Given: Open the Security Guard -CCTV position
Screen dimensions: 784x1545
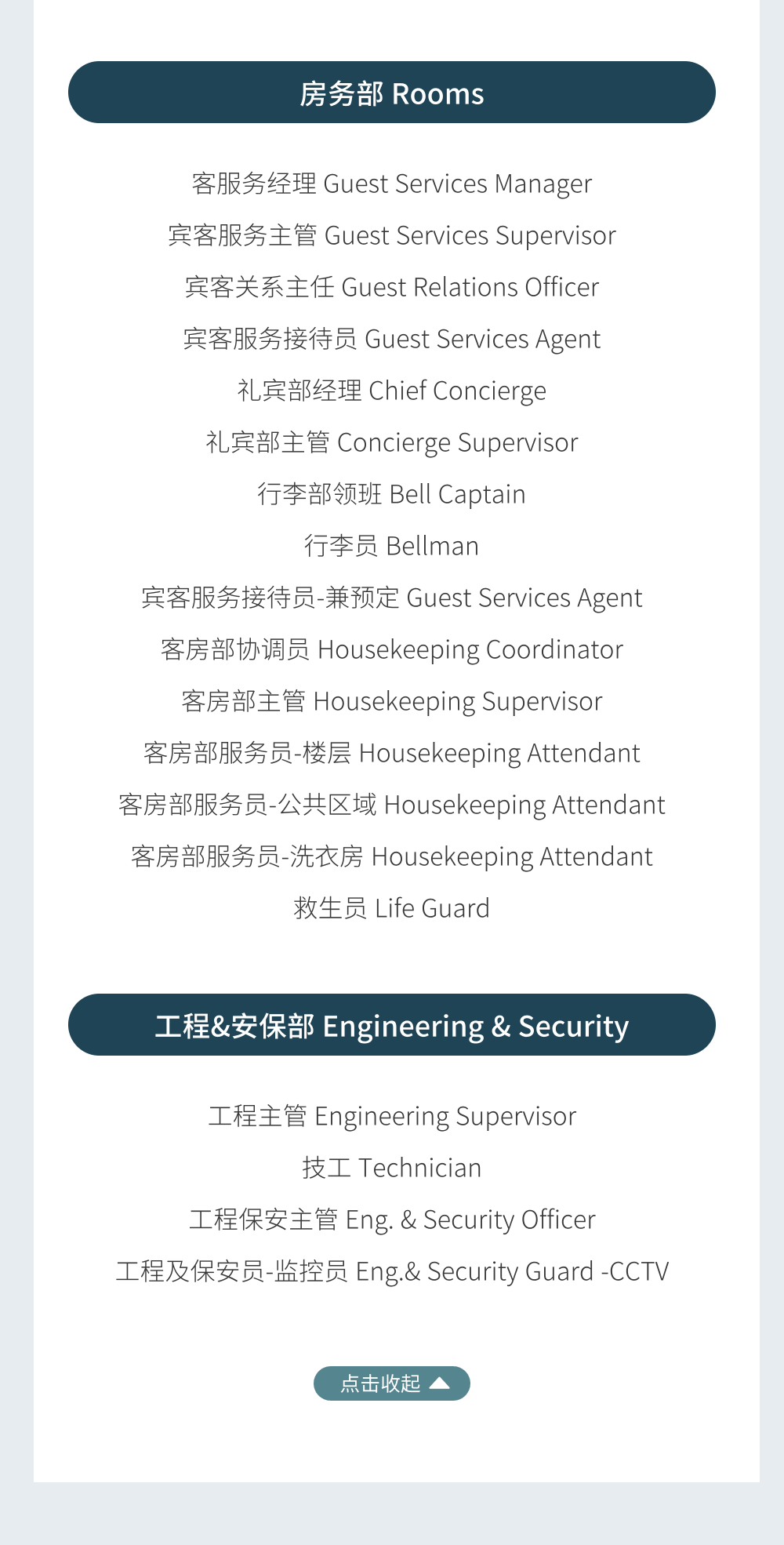Looking at the screenshot, I should [x=392, y=1272].
